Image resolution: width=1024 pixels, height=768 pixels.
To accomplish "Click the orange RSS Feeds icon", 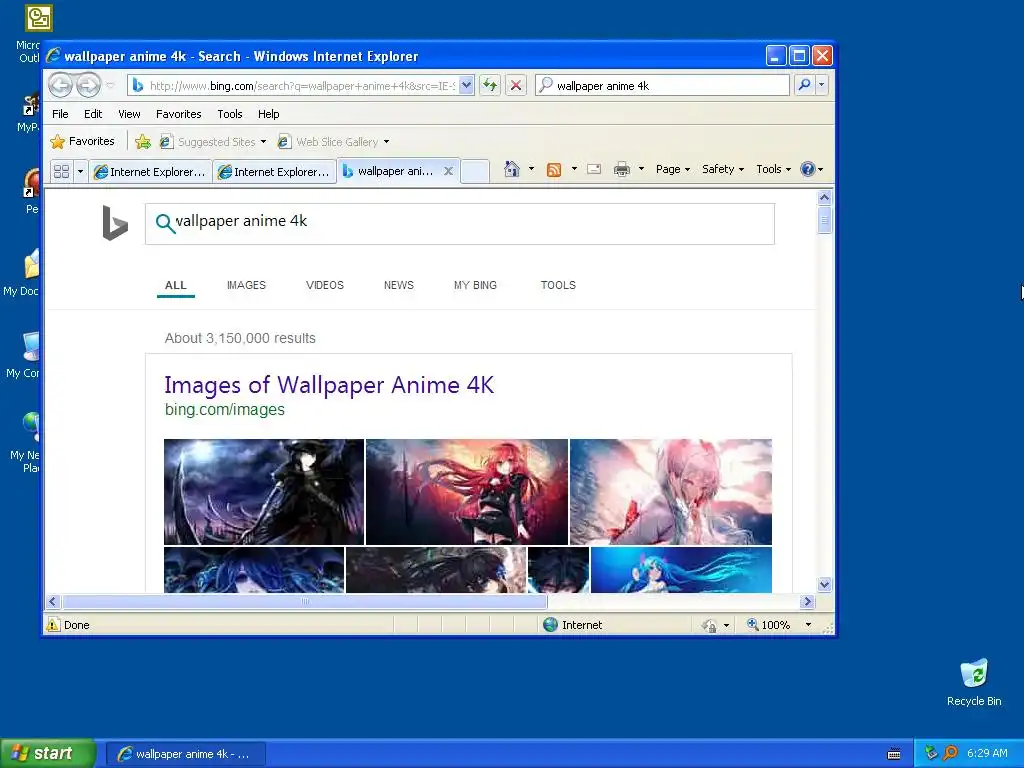I will pos(554,170).
